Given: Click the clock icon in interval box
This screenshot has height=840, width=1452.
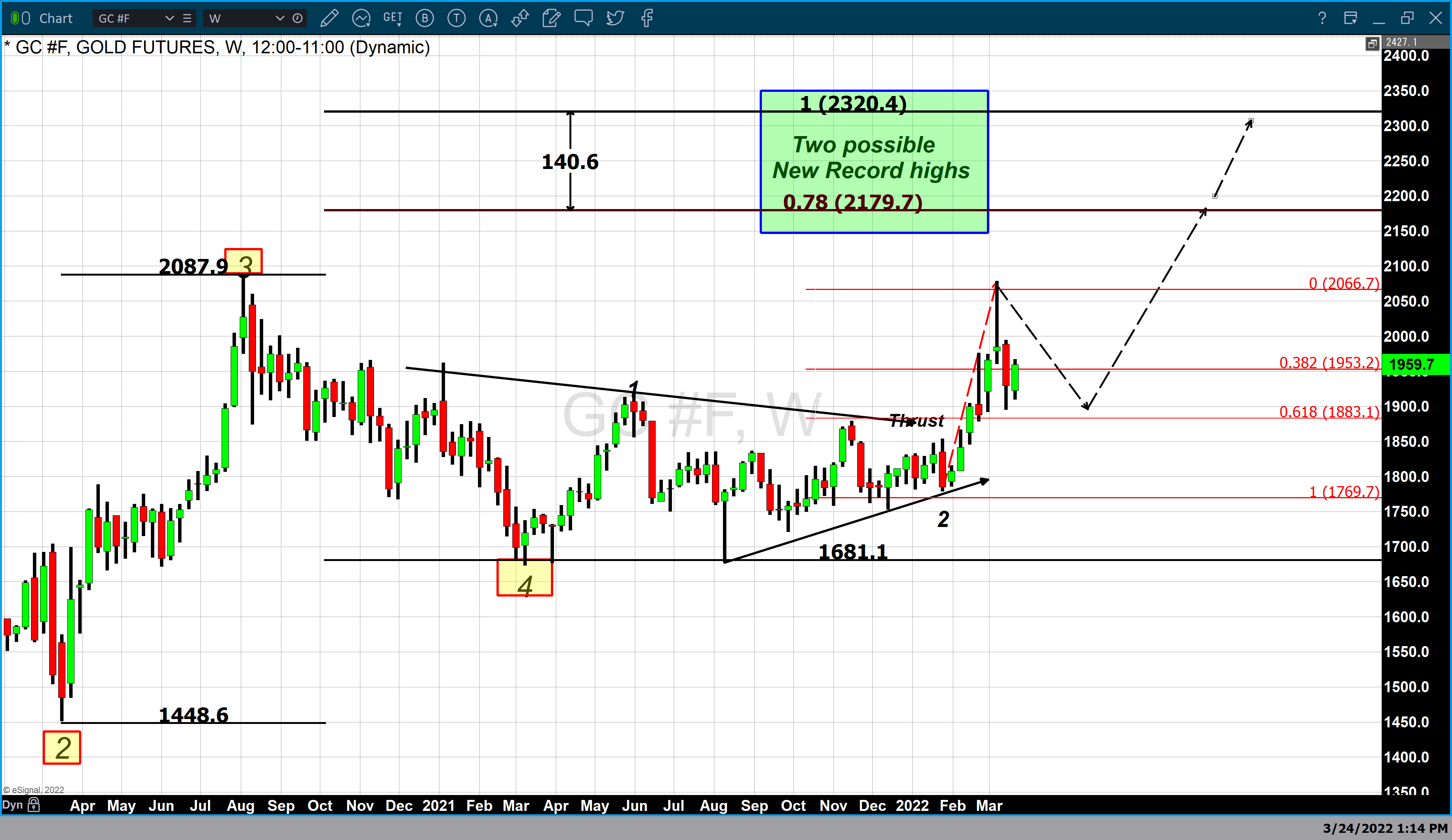Looking at the screenshot, I should coord(297,19).
